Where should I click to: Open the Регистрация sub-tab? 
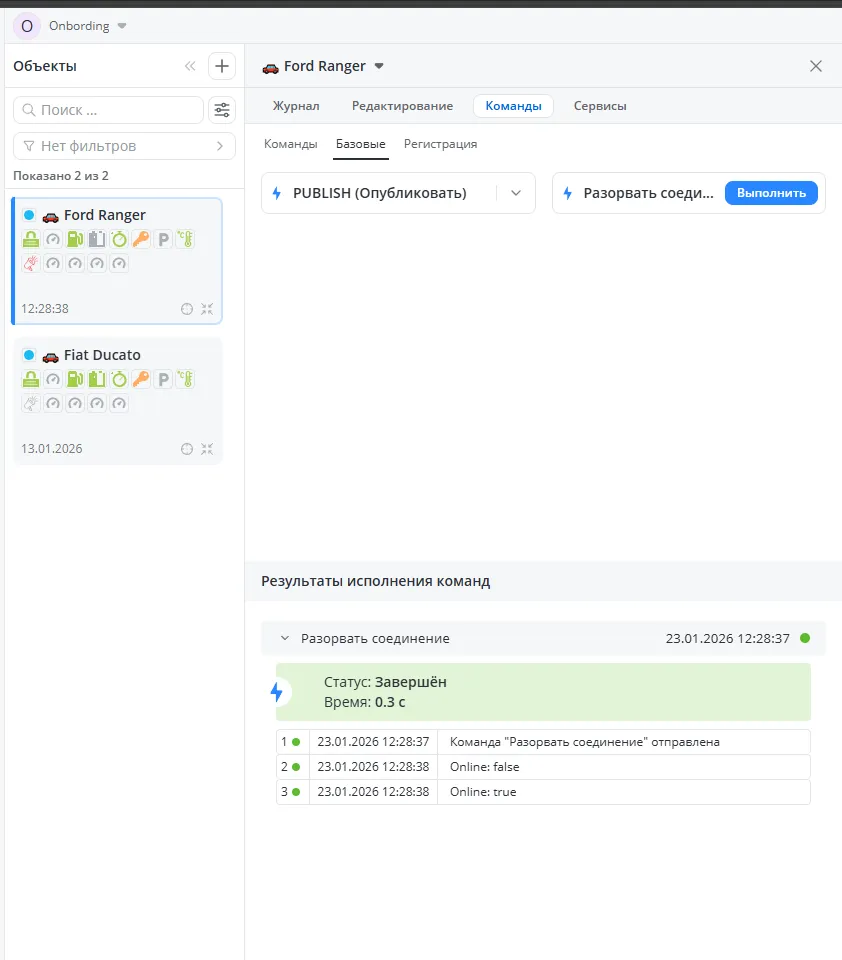pyautogui.click(x=440, y=144)
